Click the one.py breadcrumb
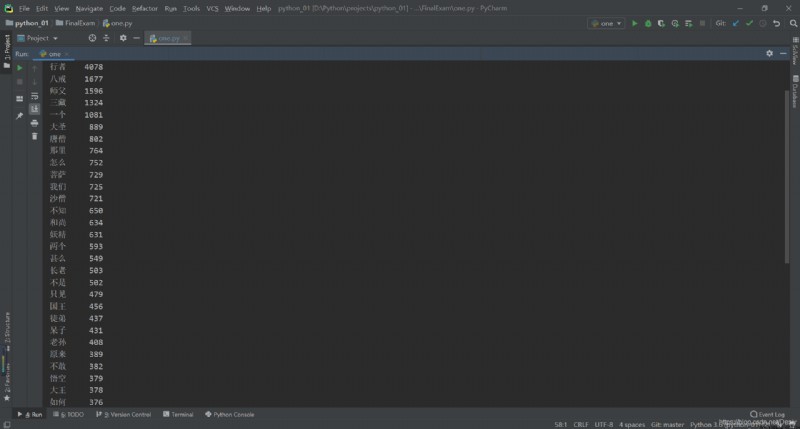800x429 pixels. tap(117, 23)
